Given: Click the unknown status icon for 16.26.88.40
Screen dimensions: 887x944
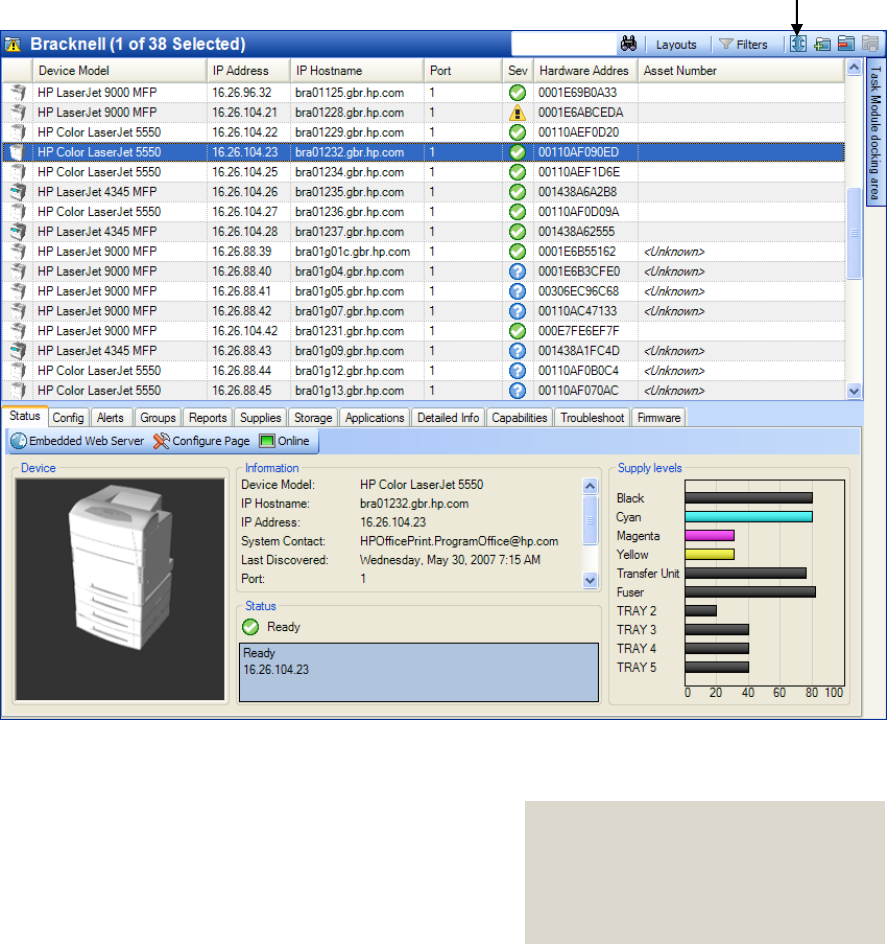Looking at the screenshot, I should tap(517, 272).
